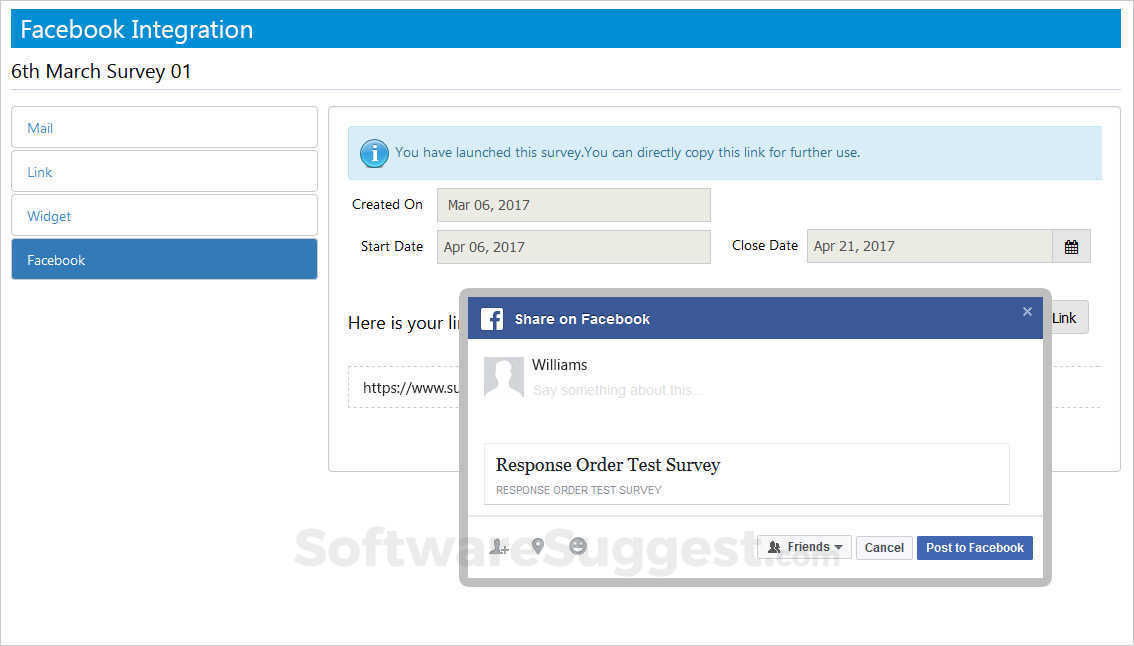Screen dimensions: 1134x646
Task: Click the blue info icon
Action: (x=374, y=153)
